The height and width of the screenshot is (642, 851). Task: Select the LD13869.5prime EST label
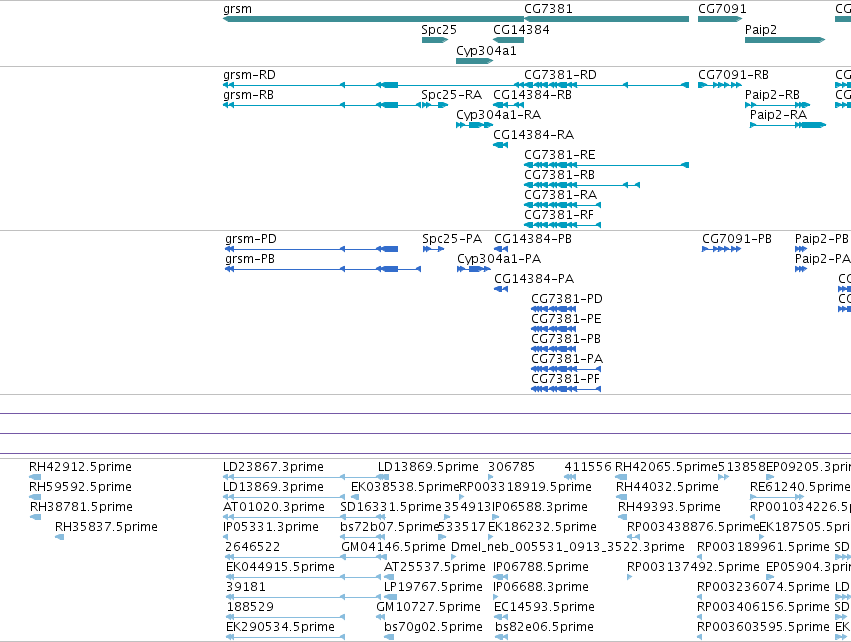click(x=429, y=467)
